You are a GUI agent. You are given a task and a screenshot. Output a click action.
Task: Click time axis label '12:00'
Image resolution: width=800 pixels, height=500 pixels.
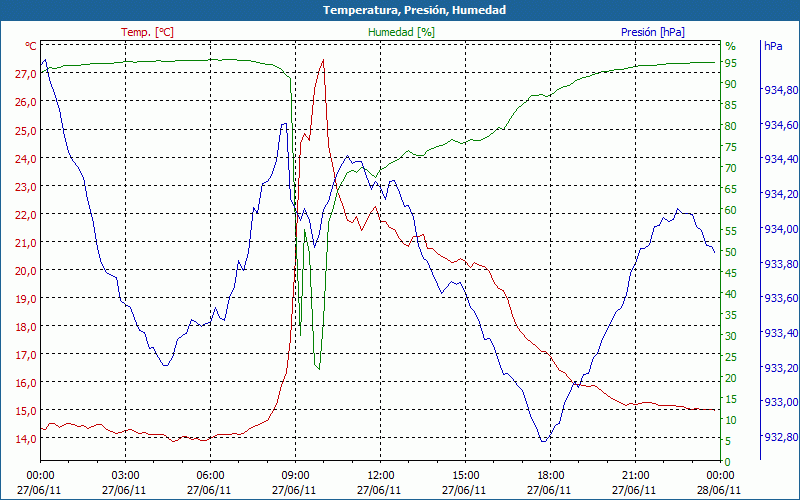point(381,476)
